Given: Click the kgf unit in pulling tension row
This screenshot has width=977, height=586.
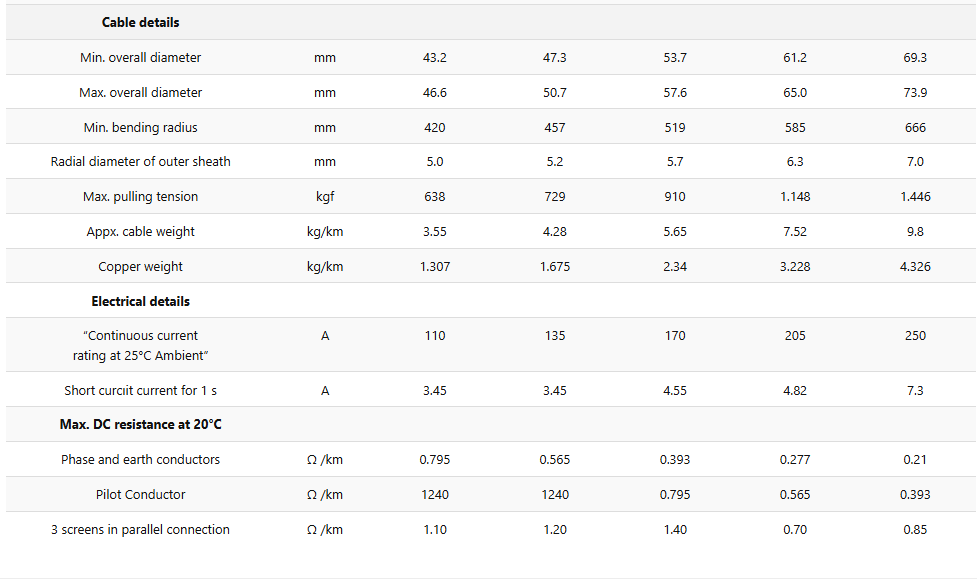Looking at the screenshot, I should (x=325, y=197).
